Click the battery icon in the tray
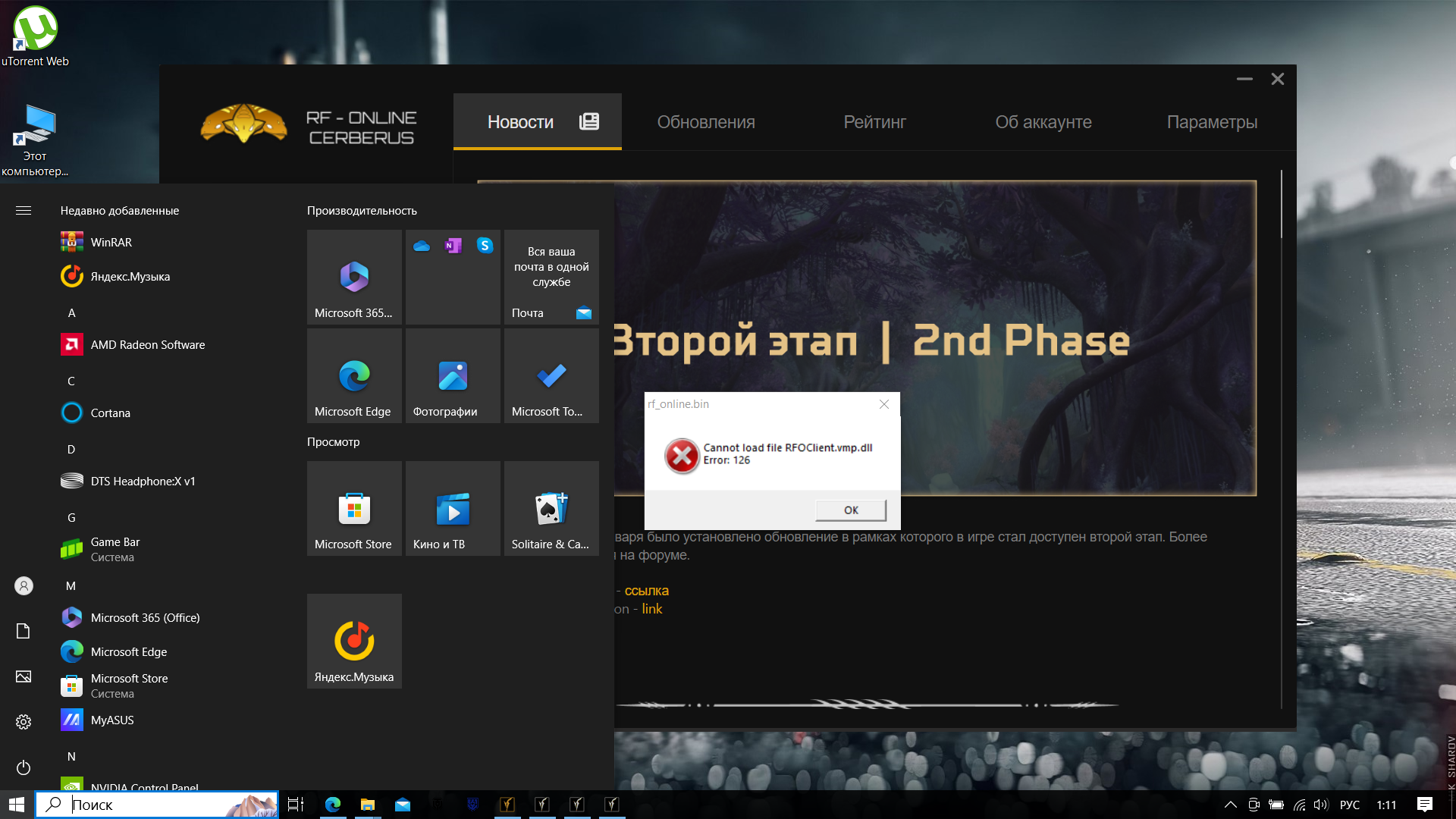The height and width of the screenshot is (819, 1456). click(1276, 805)
